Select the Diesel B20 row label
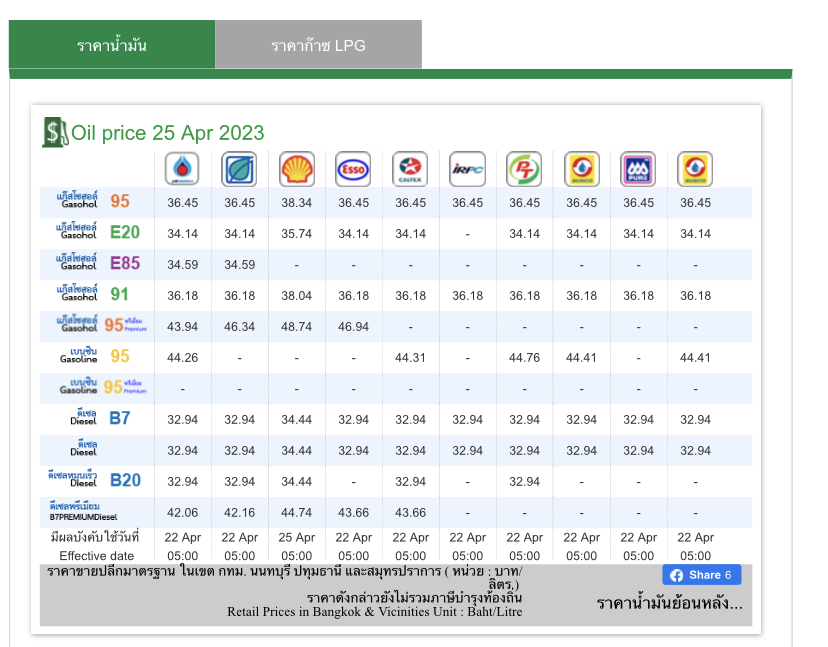 pyautogui.click(x=95, y=480)
